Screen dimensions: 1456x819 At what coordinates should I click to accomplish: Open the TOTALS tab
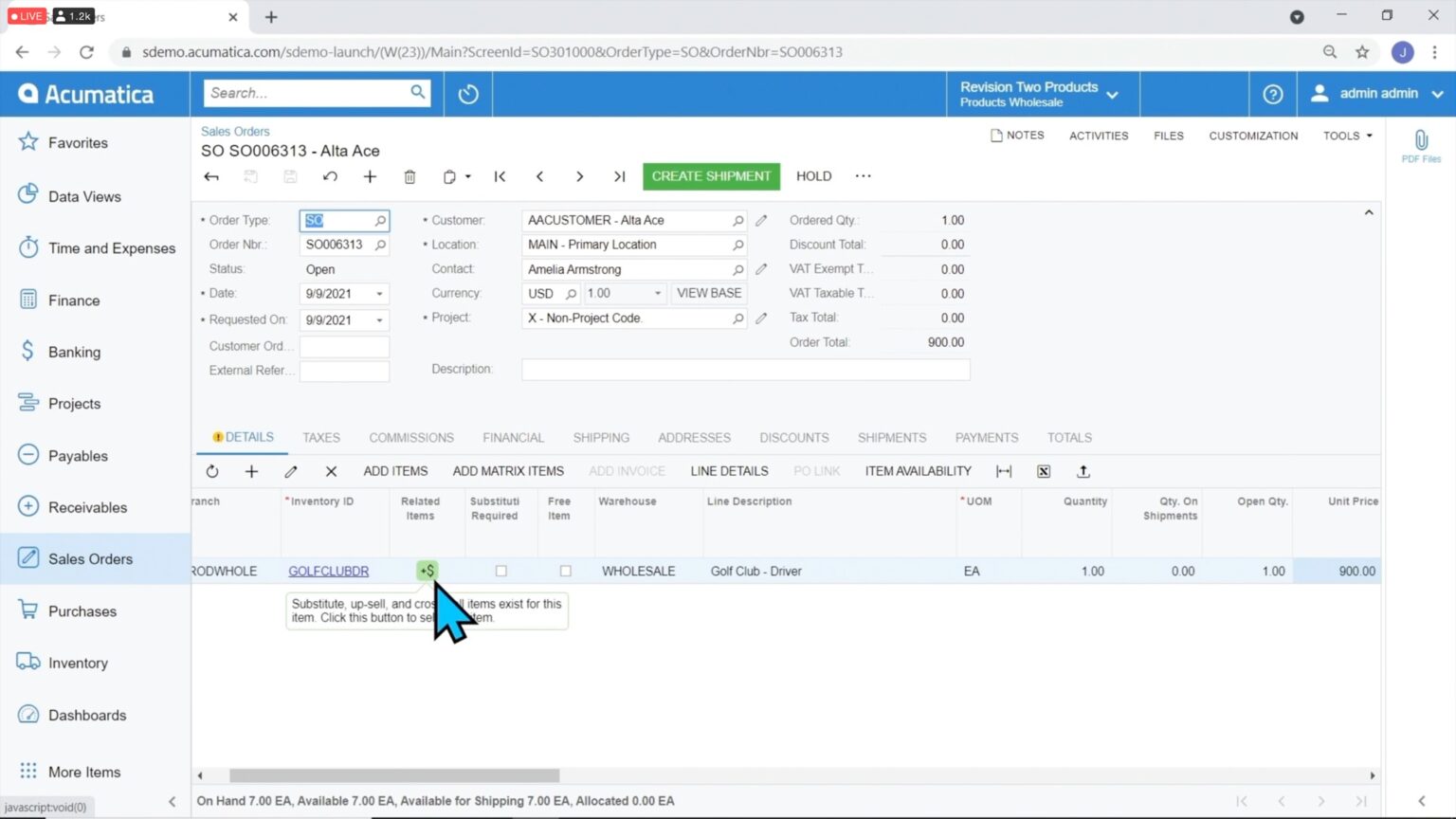pyautogui.click(x=1069, y=438)
